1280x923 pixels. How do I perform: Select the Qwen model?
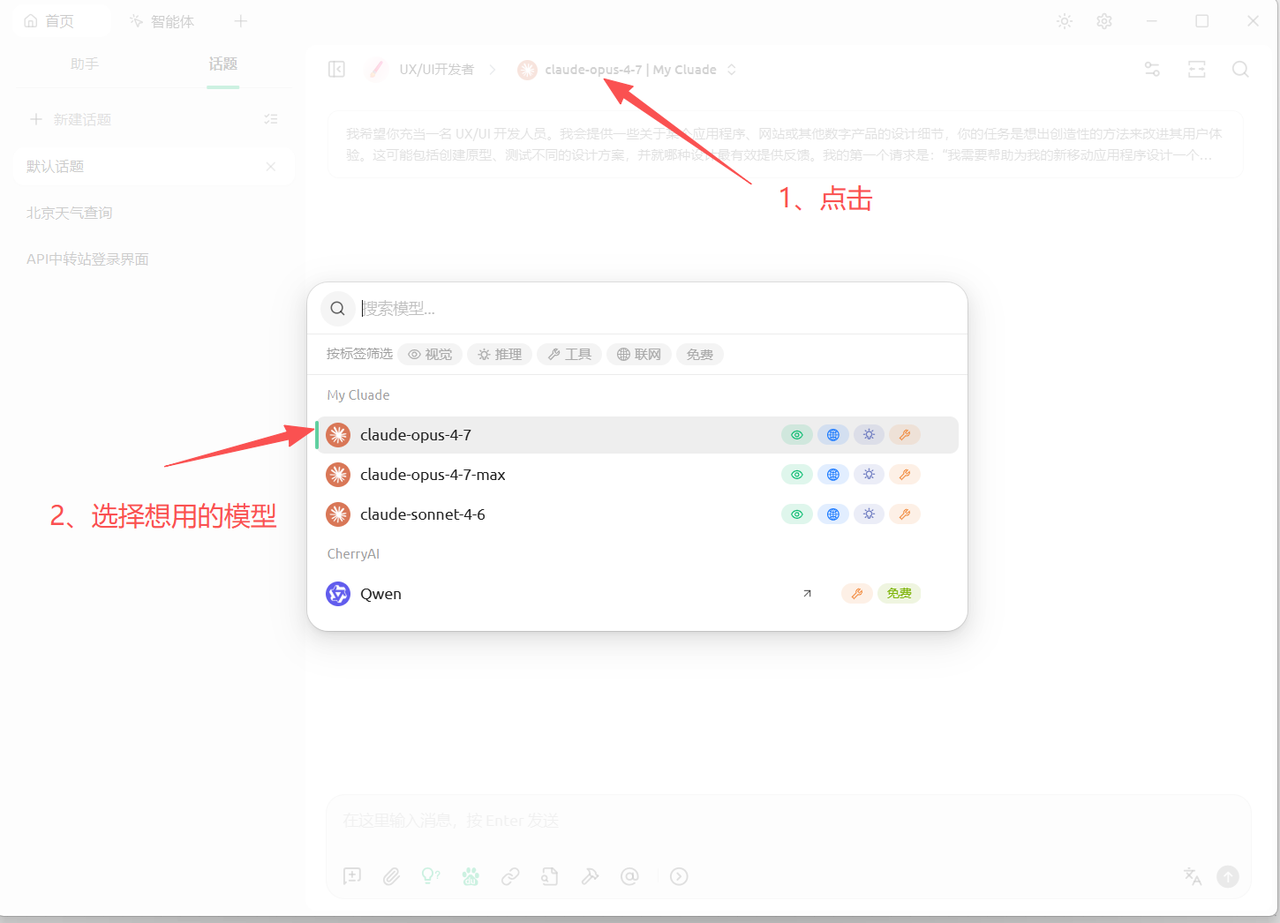pos(637,594)
